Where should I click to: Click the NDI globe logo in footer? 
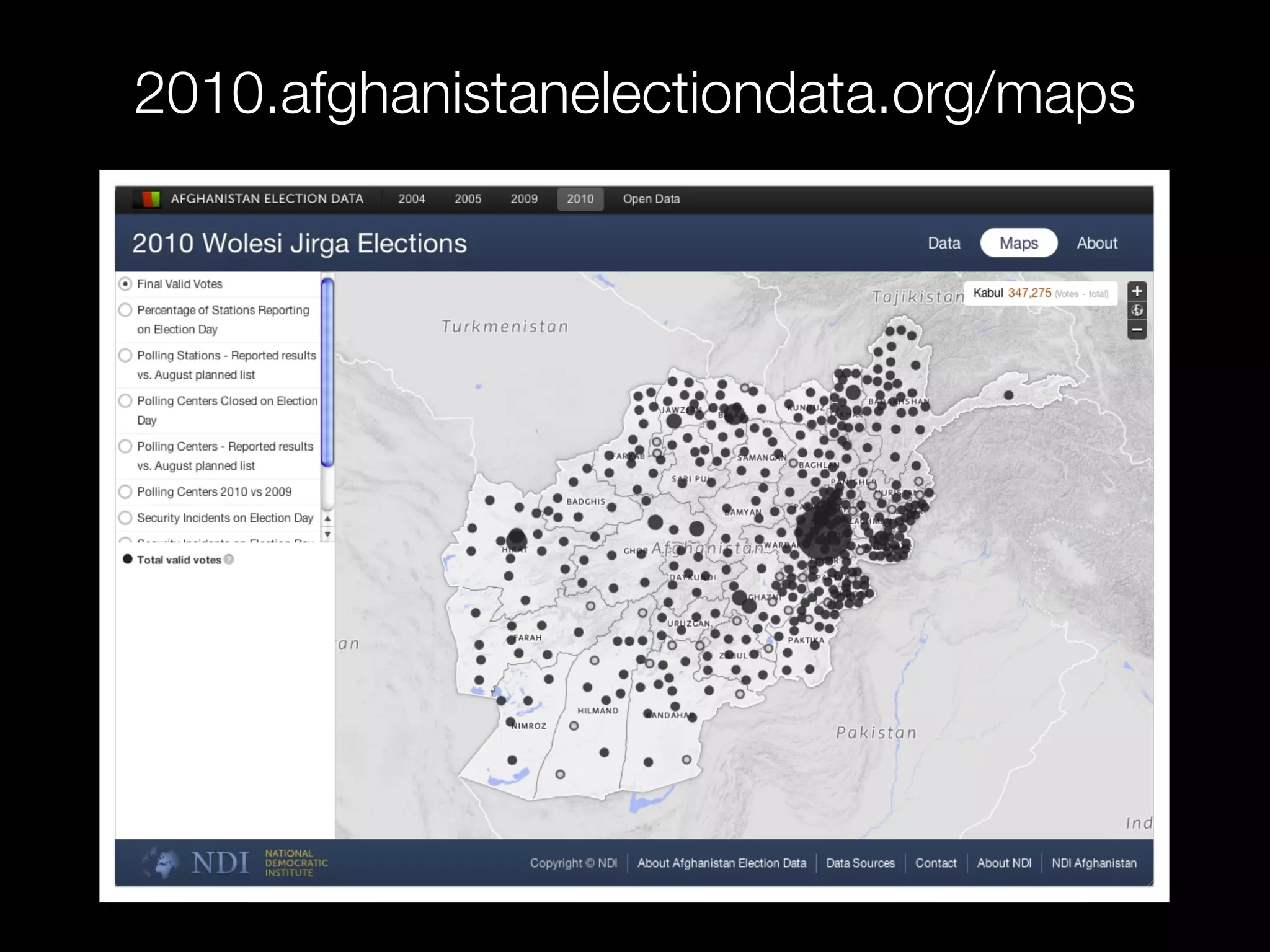(161, 863)
